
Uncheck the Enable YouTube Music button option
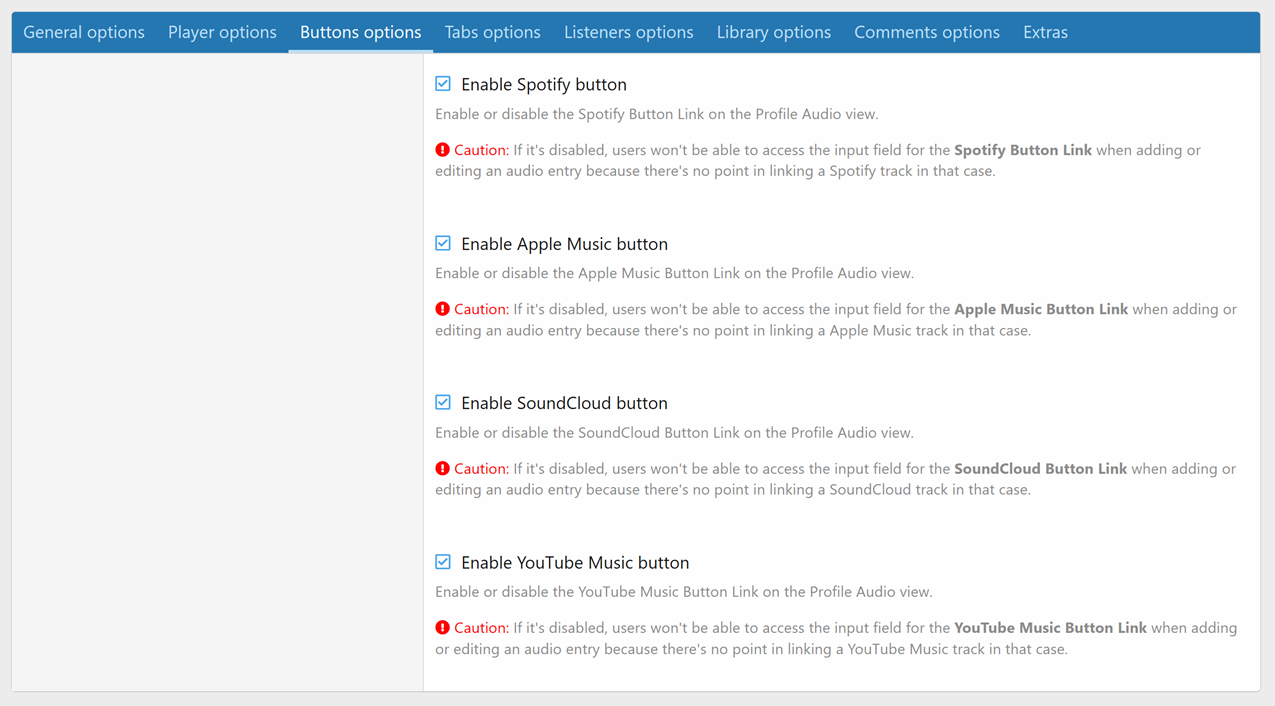pyautogui.click(x=442, y=562)
